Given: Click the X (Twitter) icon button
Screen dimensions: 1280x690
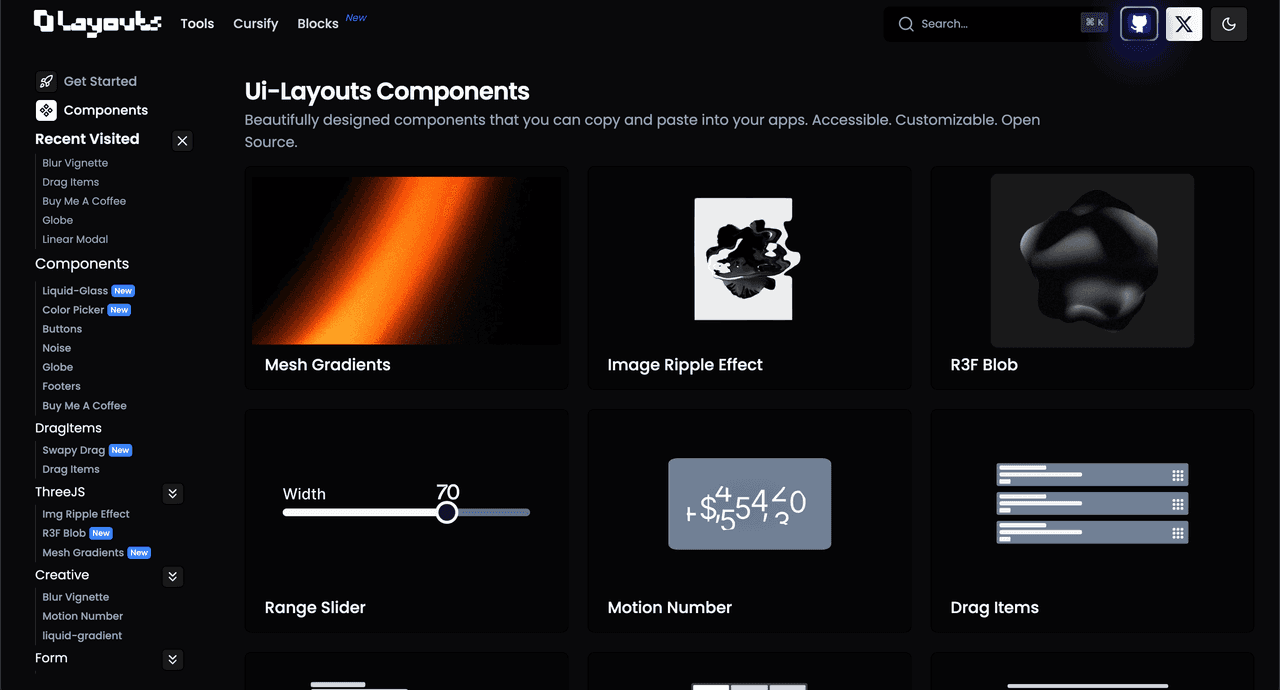Looking at the screenshot, I should (x=1184, y=24).
